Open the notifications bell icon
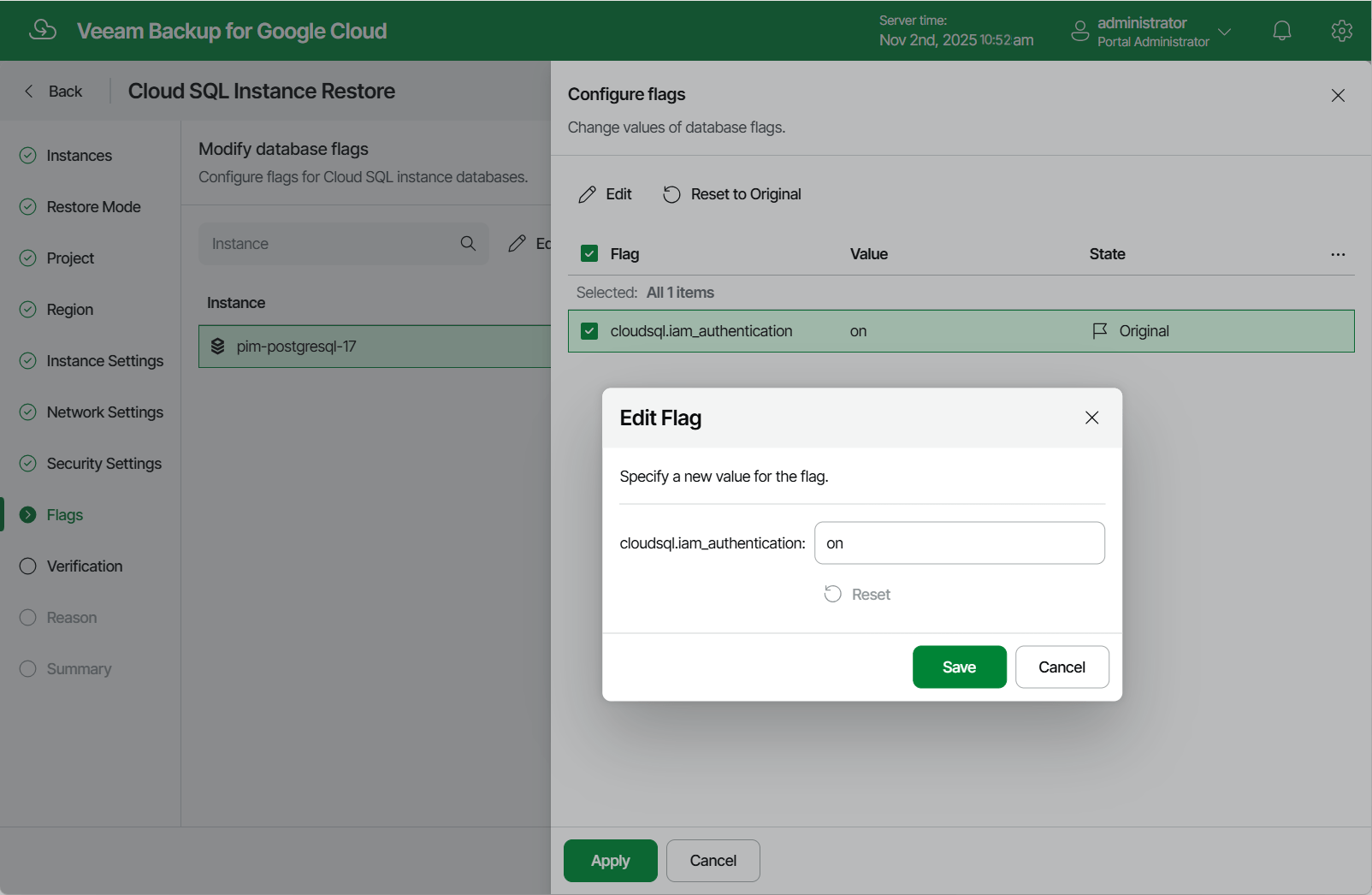This screenshot has width=1372, height=895. [x=1281, y=30]
